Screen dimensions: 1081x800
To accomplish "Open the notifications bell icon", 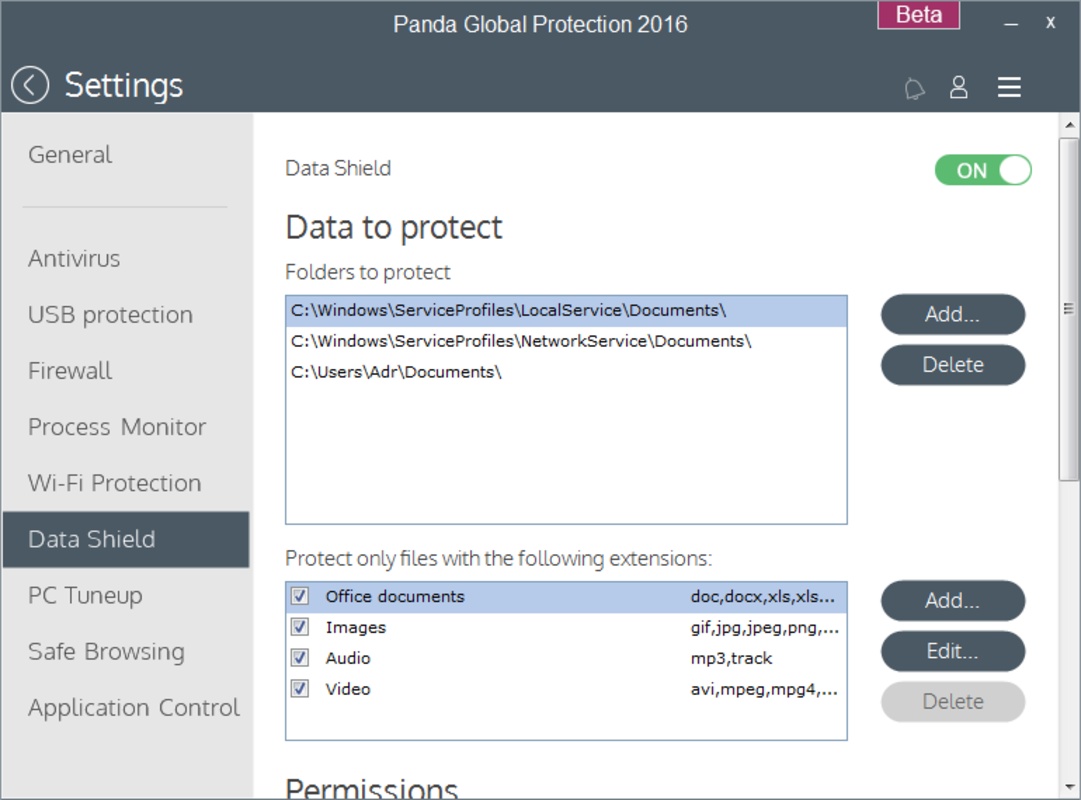I will click(x=914, y=88).
